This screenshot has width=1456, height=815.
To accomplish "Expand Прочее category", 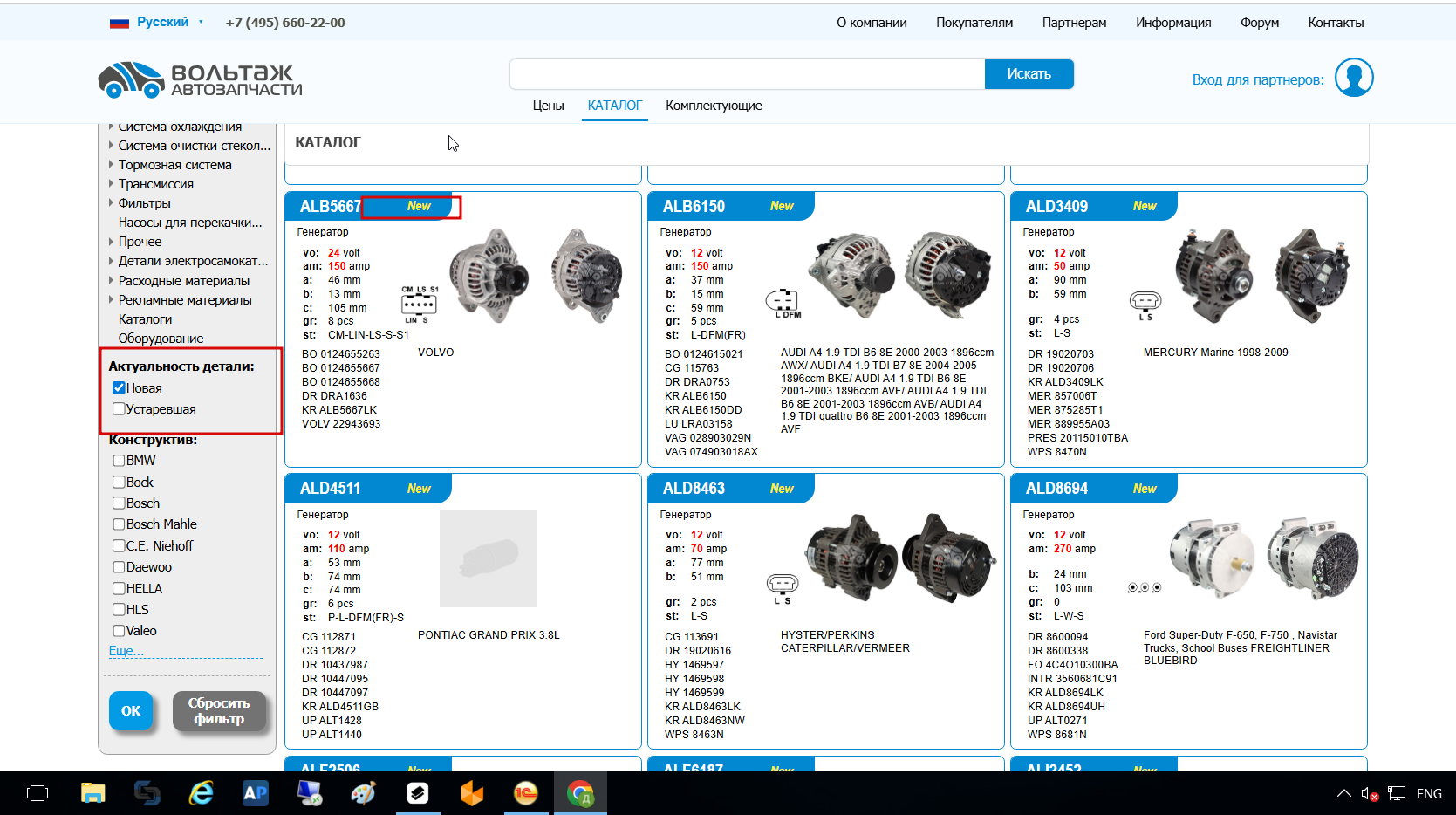I will click(x=111, y=242).
